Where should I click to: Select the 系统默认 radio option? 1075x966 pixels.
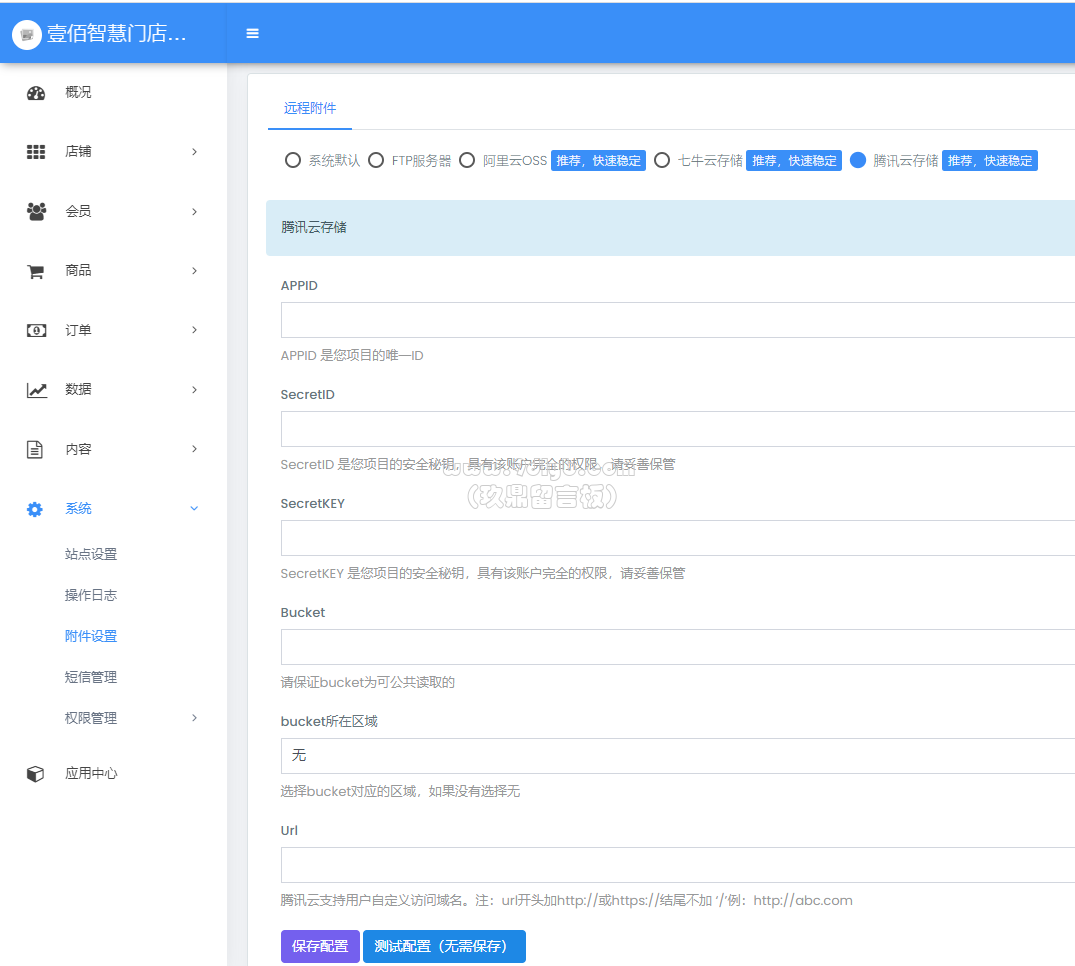click(293, 160)
